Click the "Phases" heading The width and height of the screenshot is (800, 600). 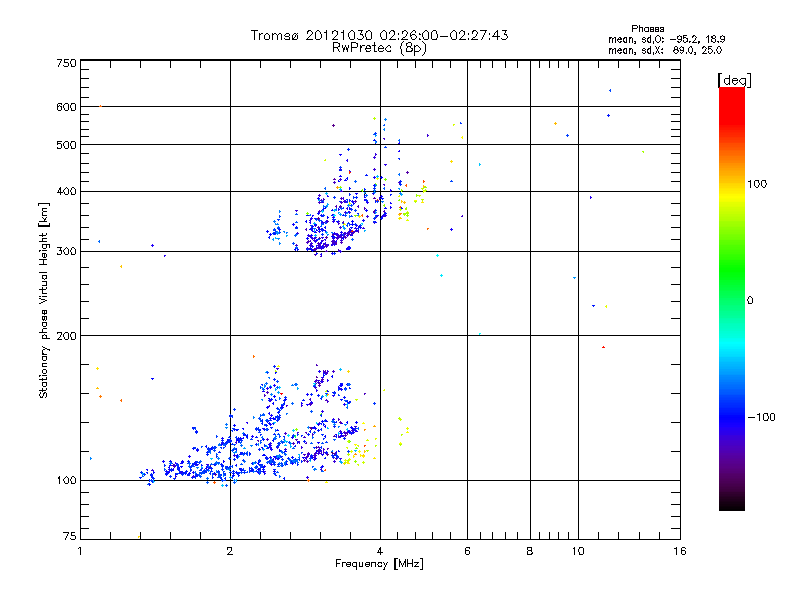point(647,29)
